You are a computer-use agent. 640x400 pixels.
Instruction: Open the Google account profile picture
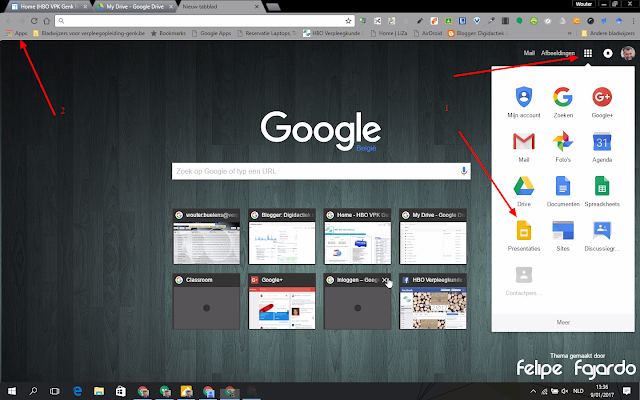coord(627,53)
